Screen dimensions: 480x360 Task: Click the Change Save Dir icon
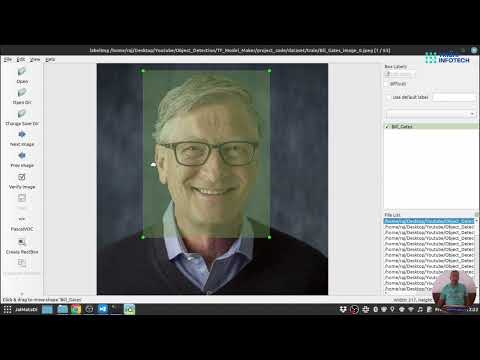pos(22,114)
